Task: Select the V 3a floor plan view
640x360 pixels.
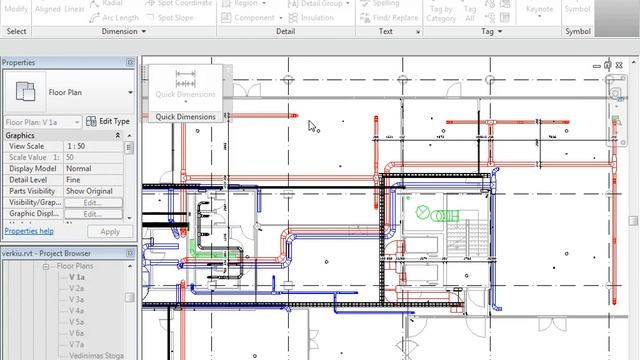Action: (76, 300)
